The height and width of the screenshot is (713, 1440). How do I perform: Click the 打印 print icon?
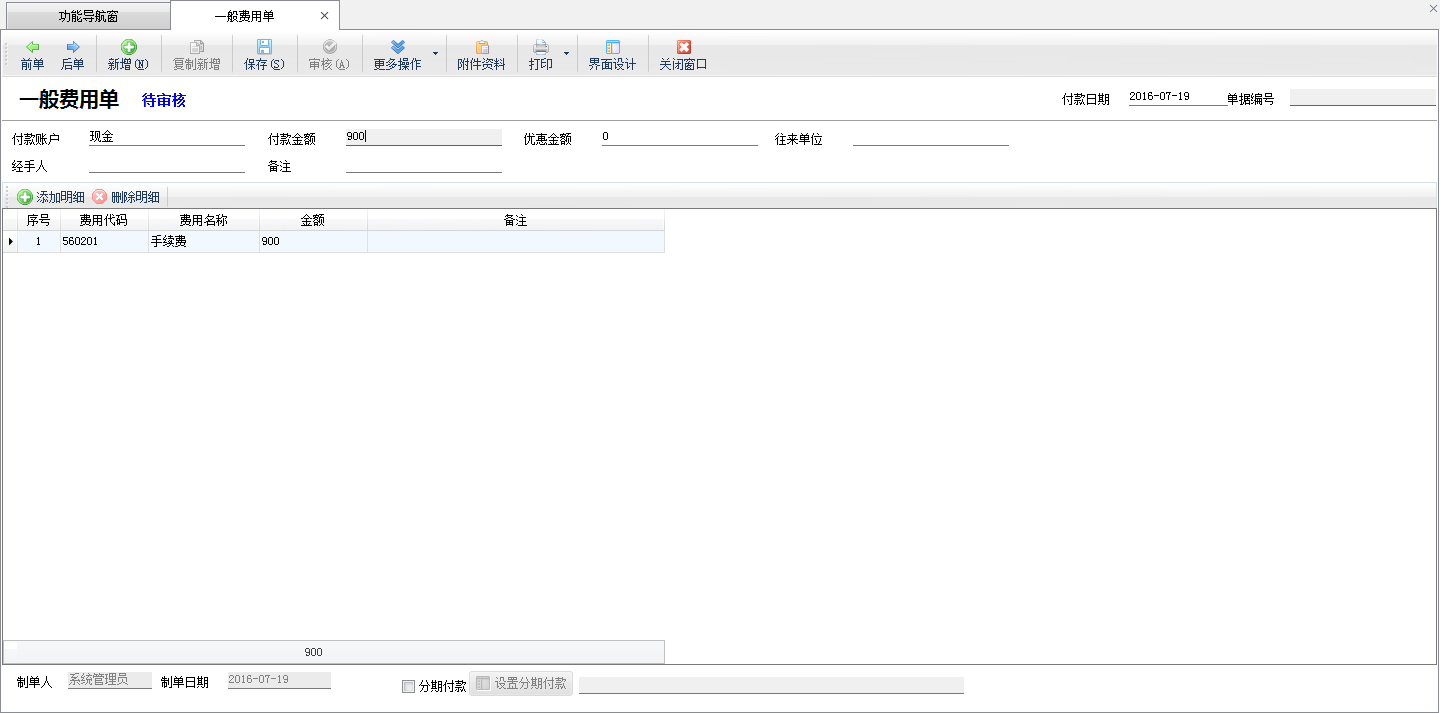(540, 47)
